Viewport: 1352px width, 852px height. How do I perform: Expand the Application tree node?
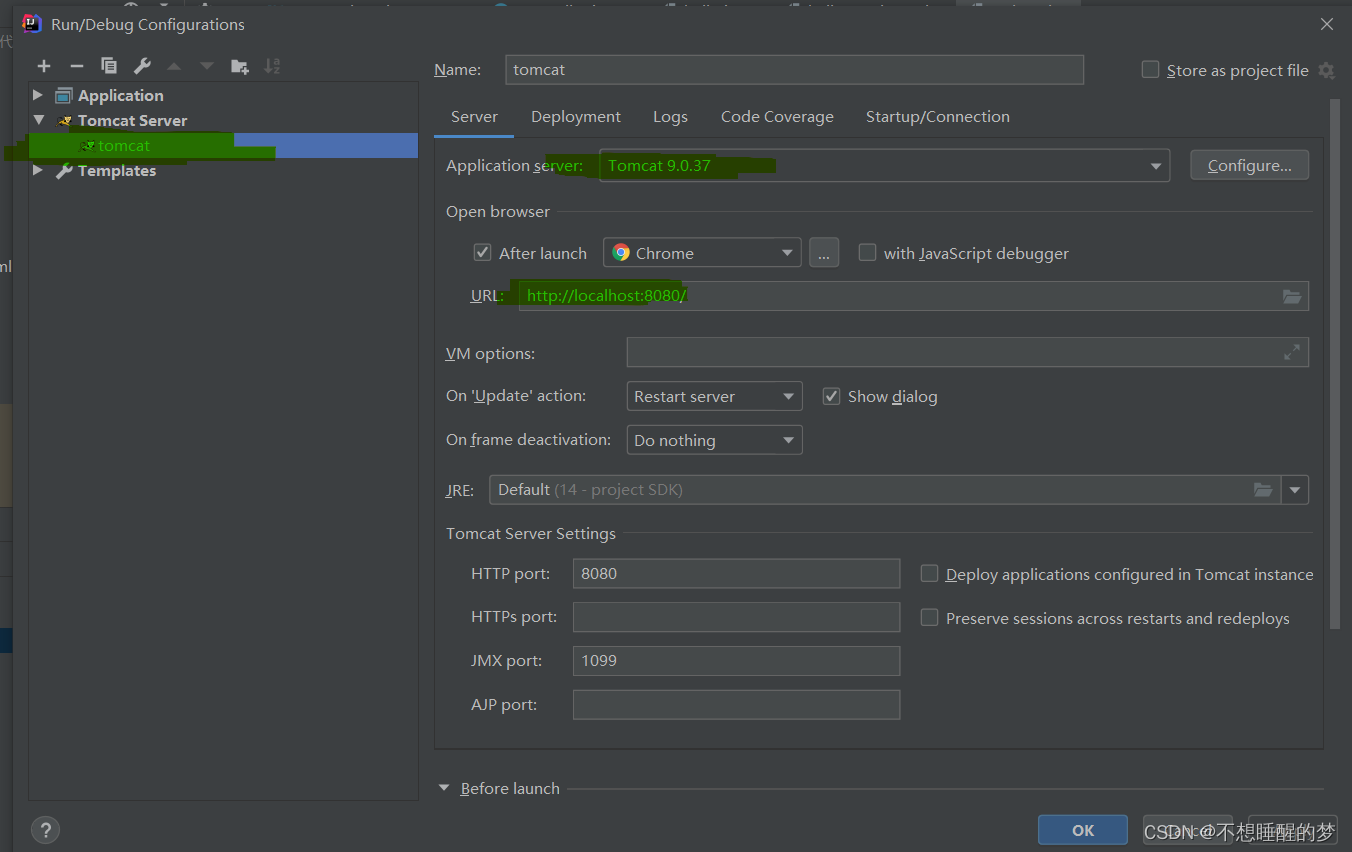coord(38,95)
